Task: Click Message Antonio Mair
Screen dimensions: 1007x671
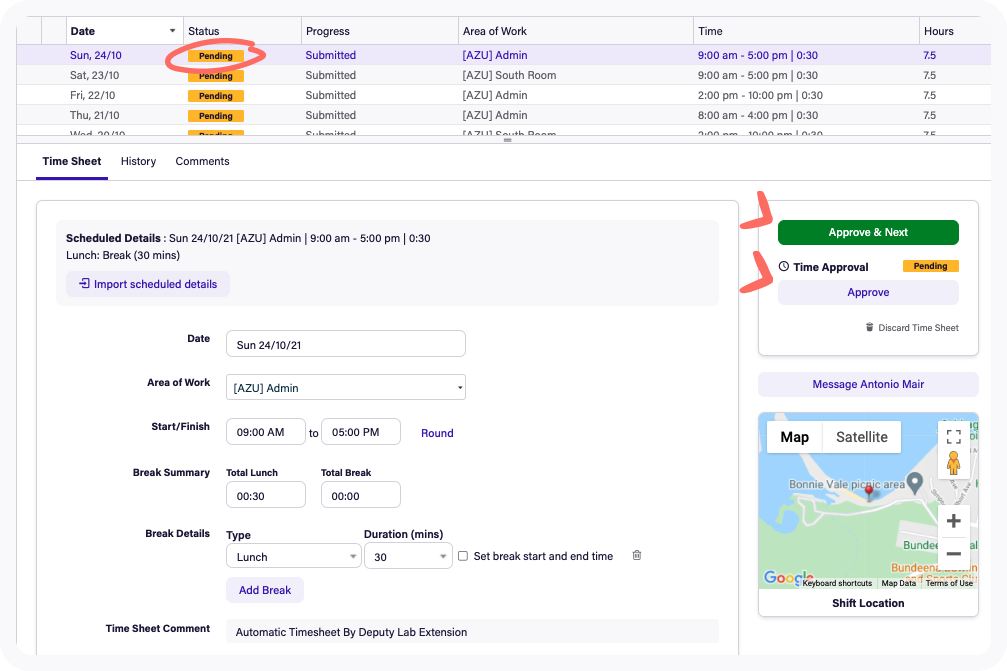Action: pos(868,384)
